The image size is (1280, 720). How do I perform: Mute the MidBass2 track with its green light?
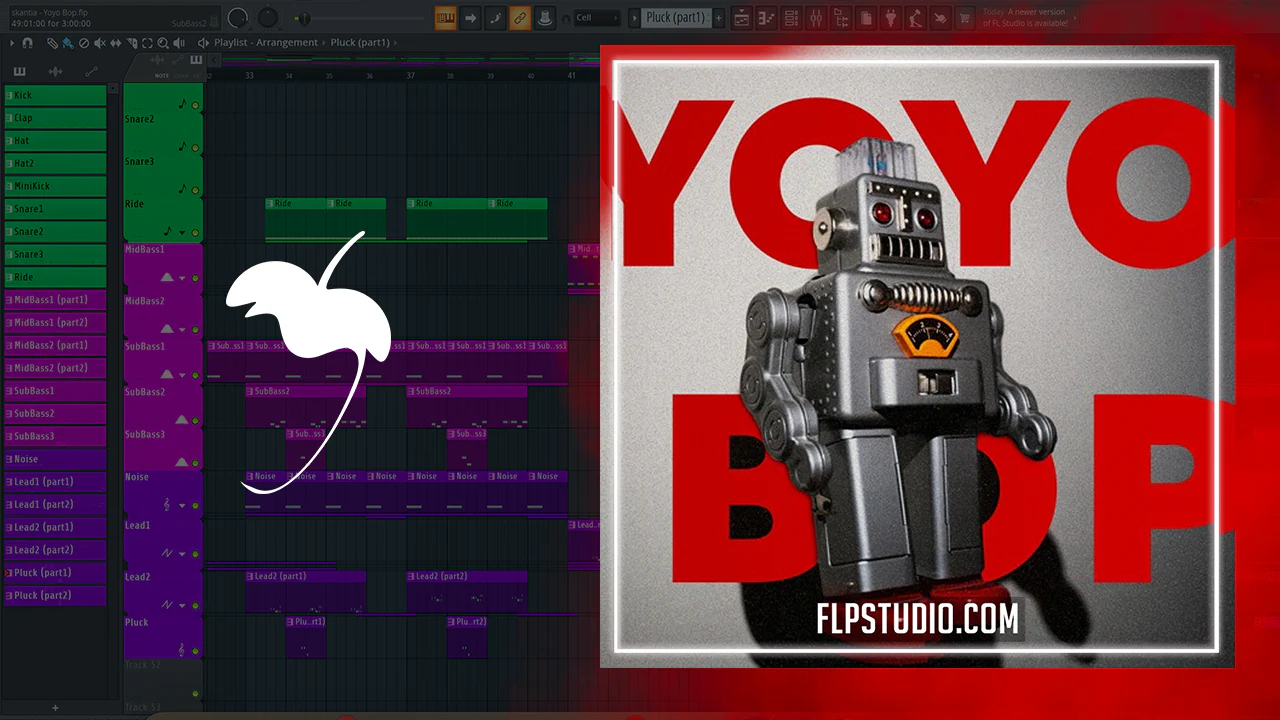[x=195, y=329]
